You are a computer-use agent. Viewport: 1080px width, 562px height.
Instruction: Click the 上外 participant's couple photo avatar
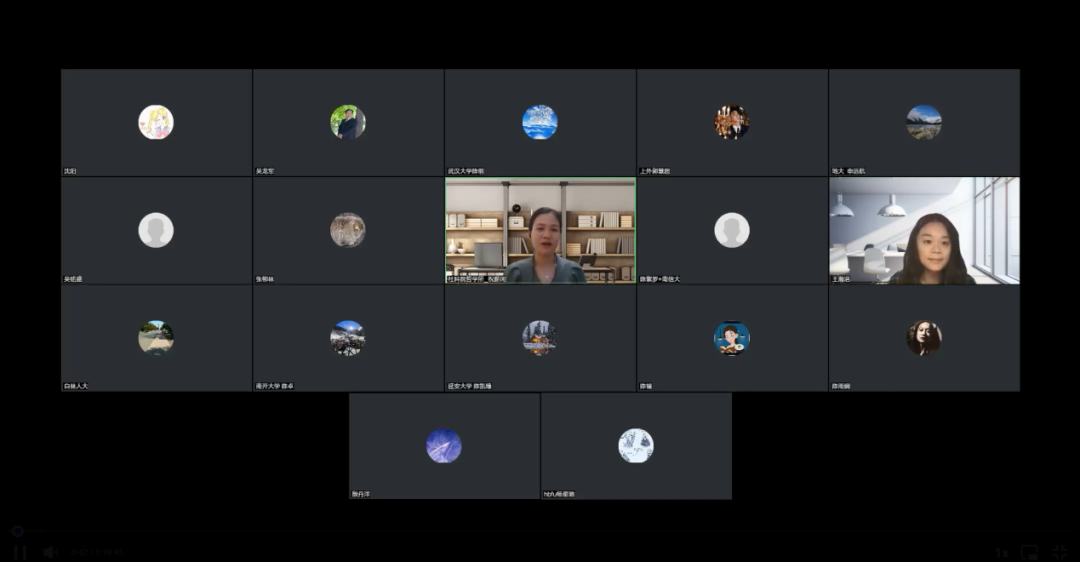(x=732, y=122)
